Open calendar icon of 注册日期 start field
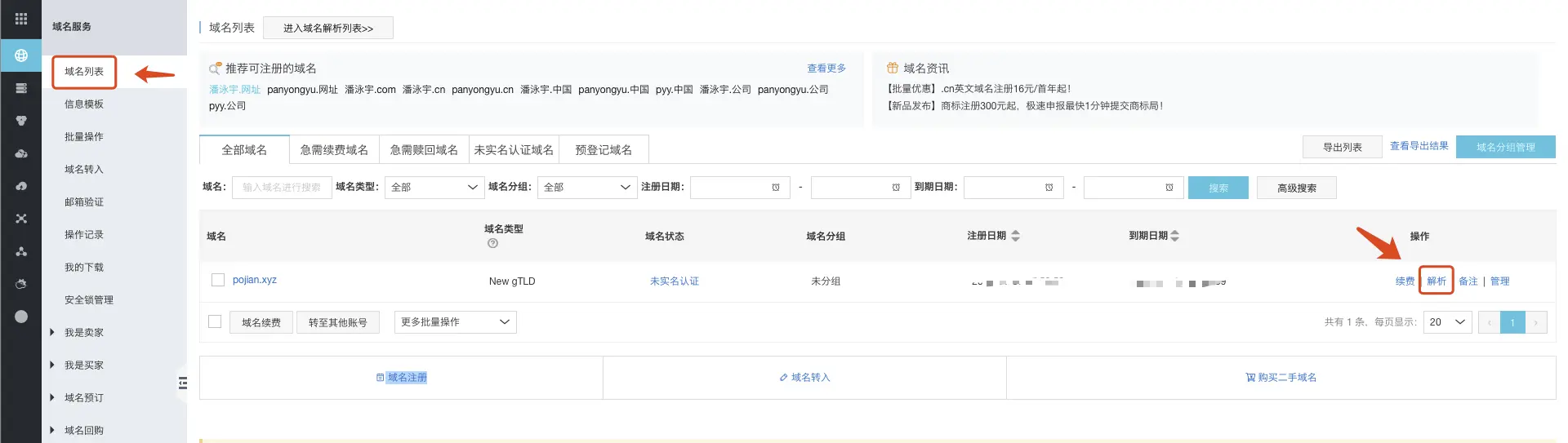This screenshot has height=443, width=1568. [x=776, y=188]
